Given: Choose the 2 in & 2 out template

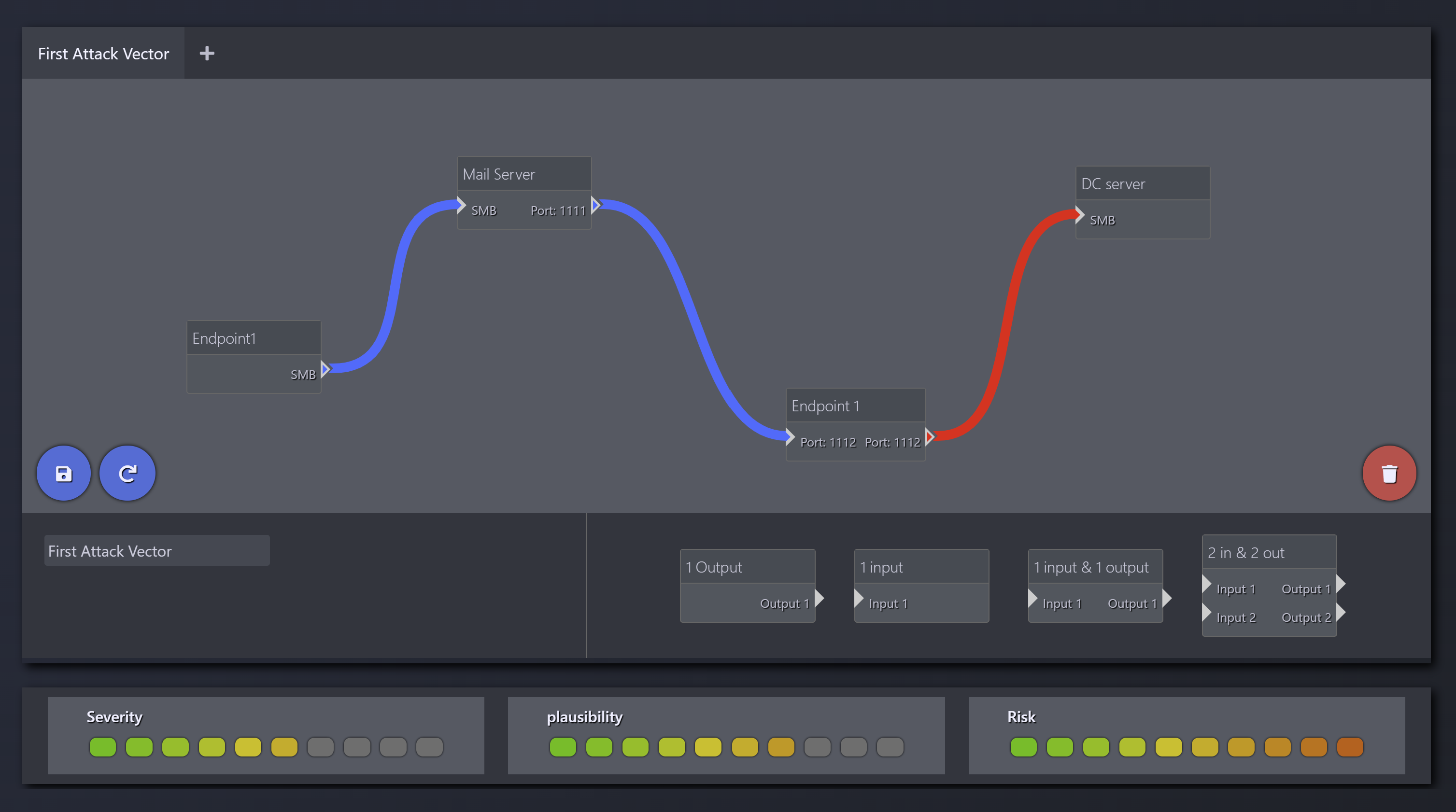Looking at the screenshot, I should (x=1268, y=552).
